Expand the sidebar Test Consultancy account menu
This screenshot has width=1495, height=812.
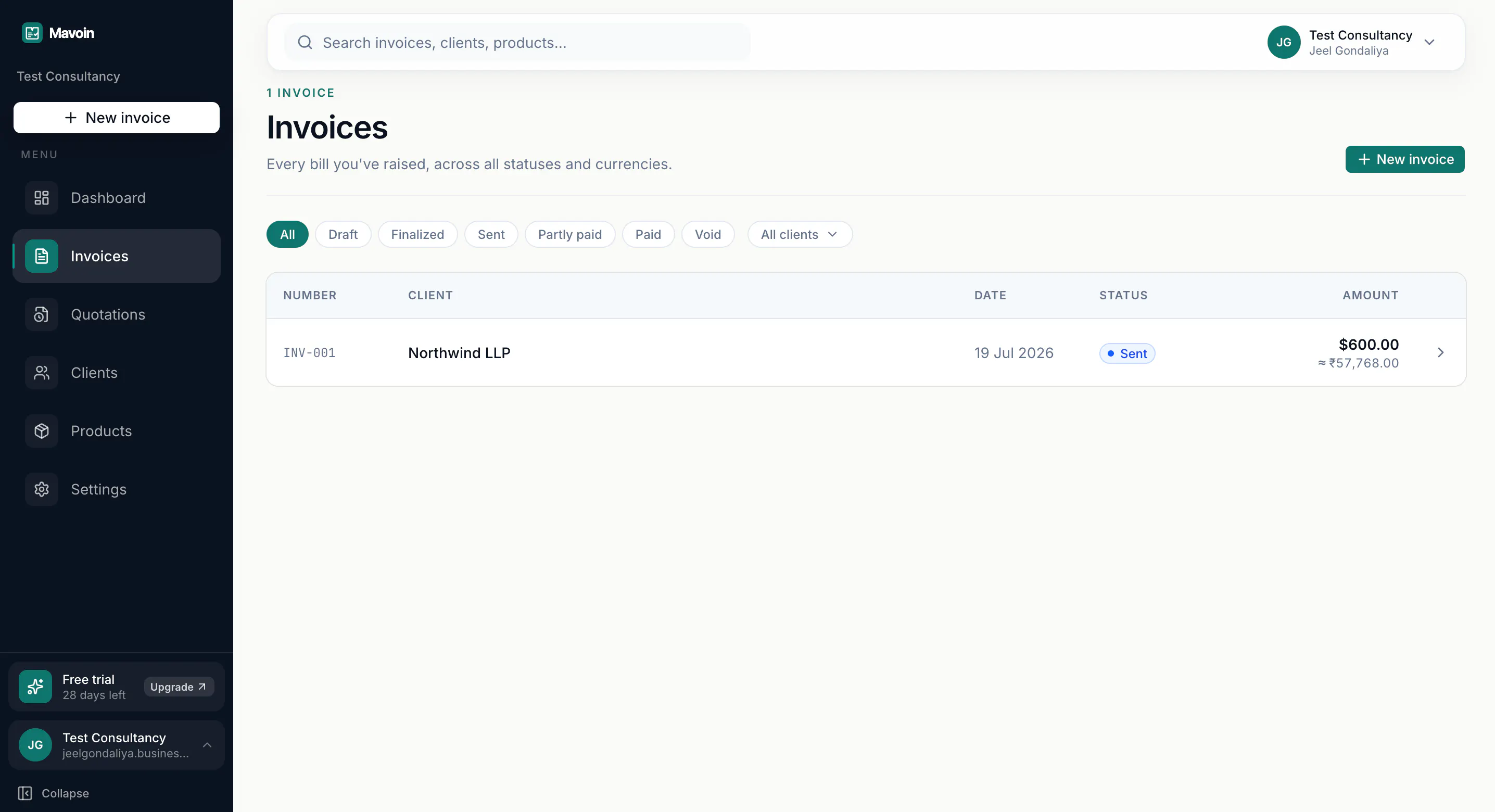click(117, 745)
